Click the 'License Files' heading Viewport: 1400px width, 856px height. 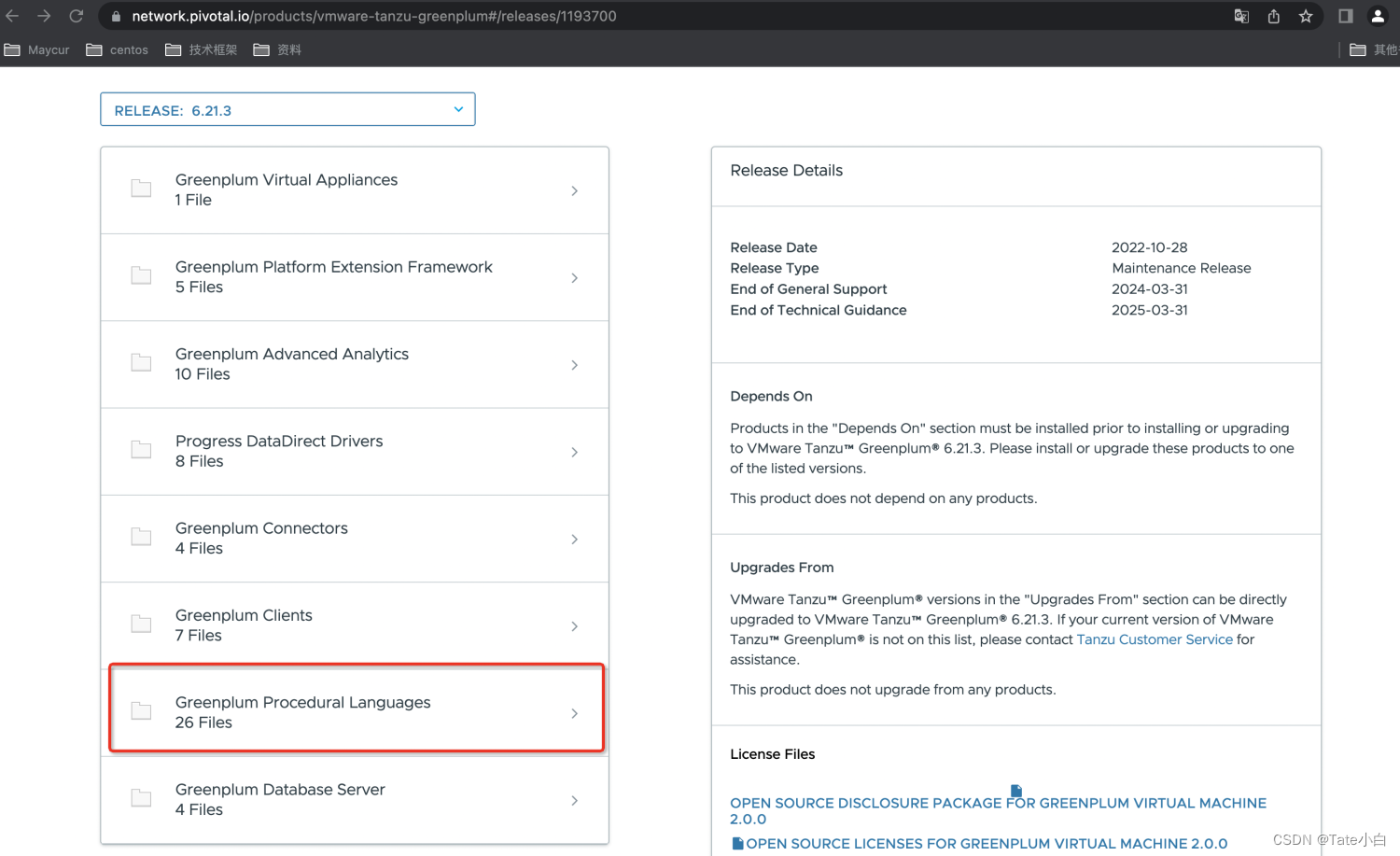(x=773, y=754)
